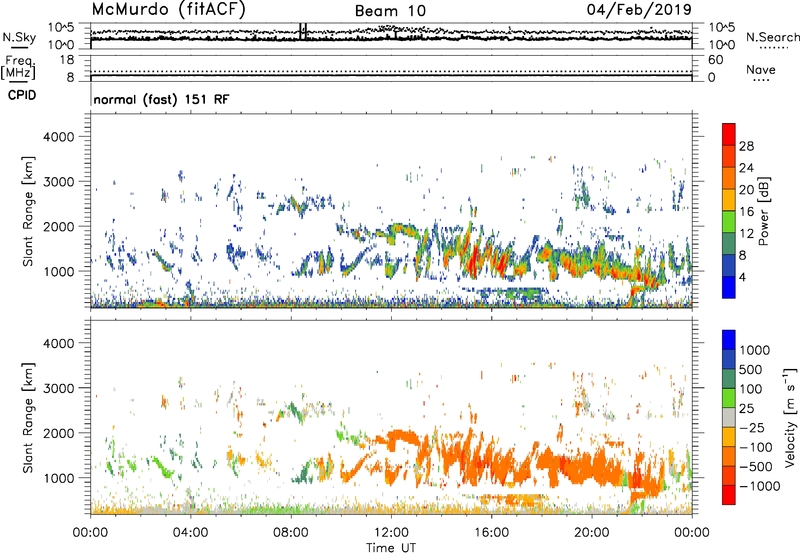Click the "28" Power colorbar label

746,146
